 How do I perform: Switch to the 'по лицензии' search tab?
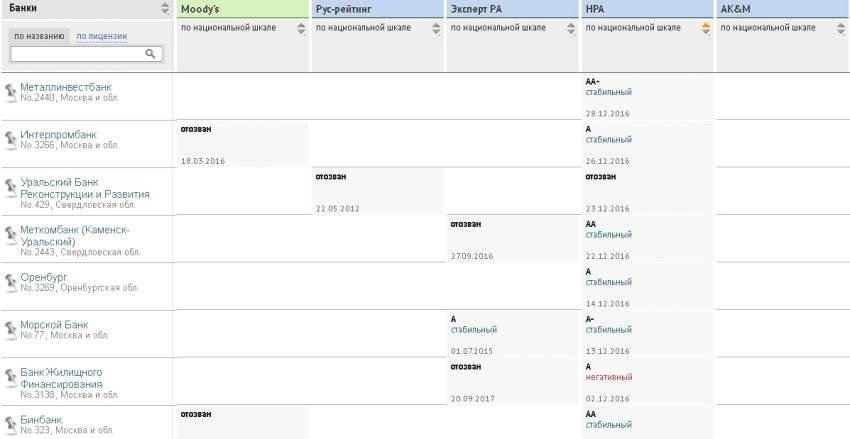pos(102,36)
